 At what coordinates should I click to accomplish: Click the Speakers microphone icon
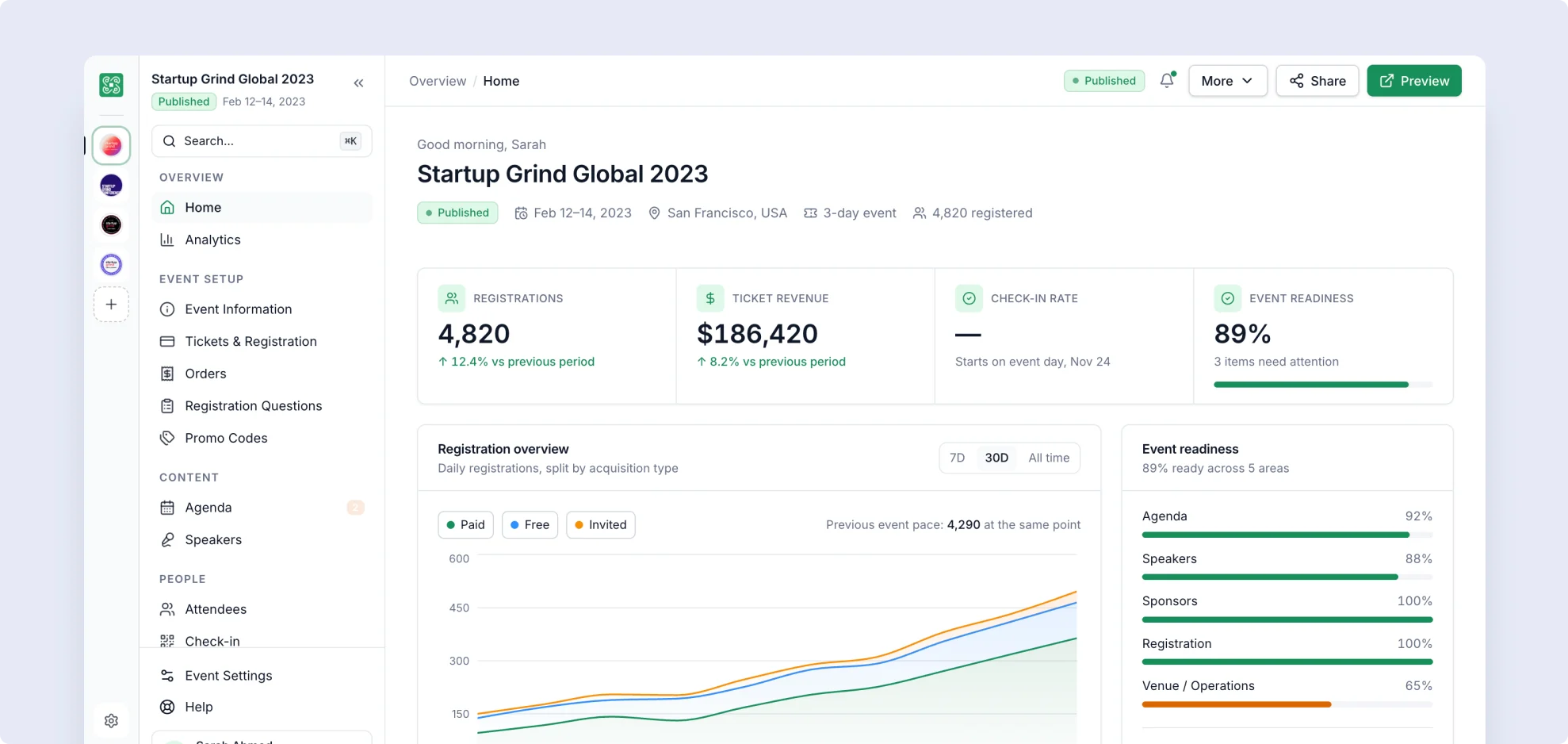167,539
